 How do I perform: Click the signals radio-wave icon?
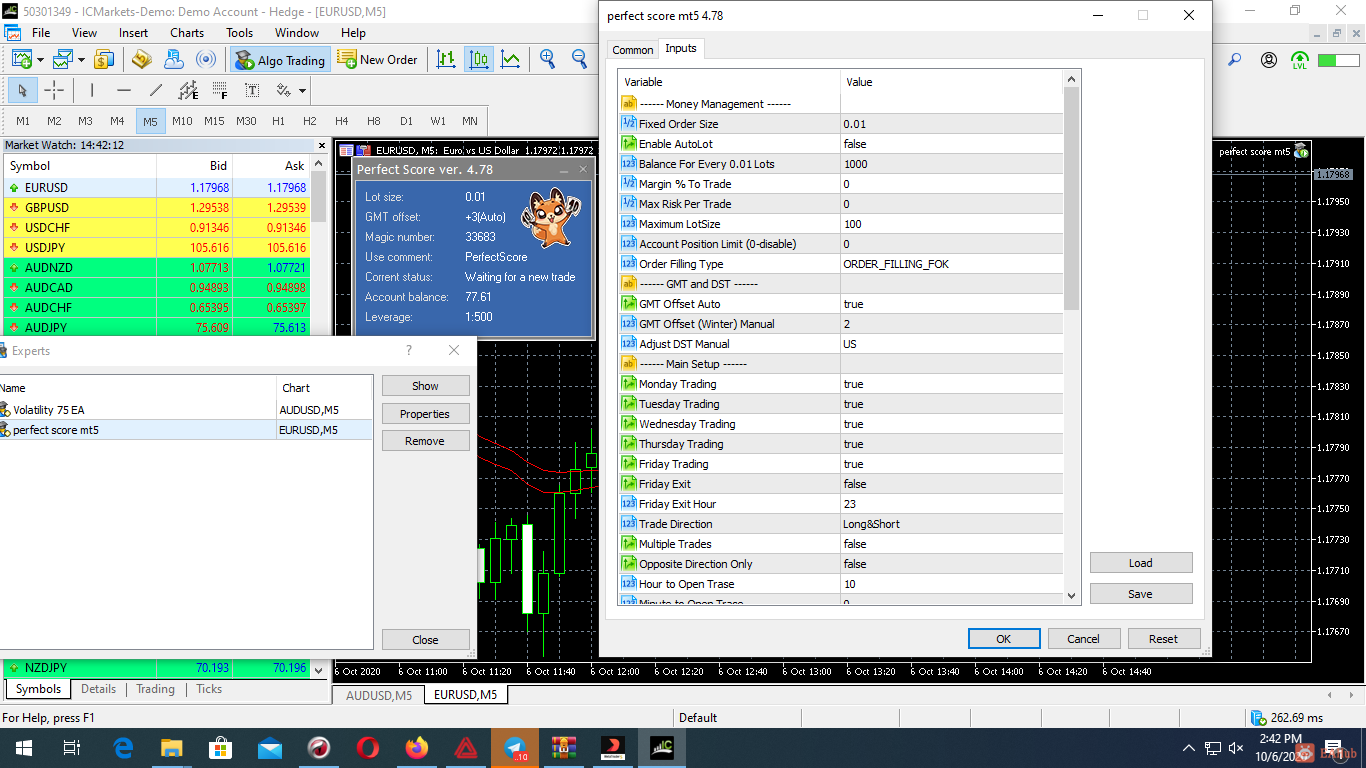point(205,60)
